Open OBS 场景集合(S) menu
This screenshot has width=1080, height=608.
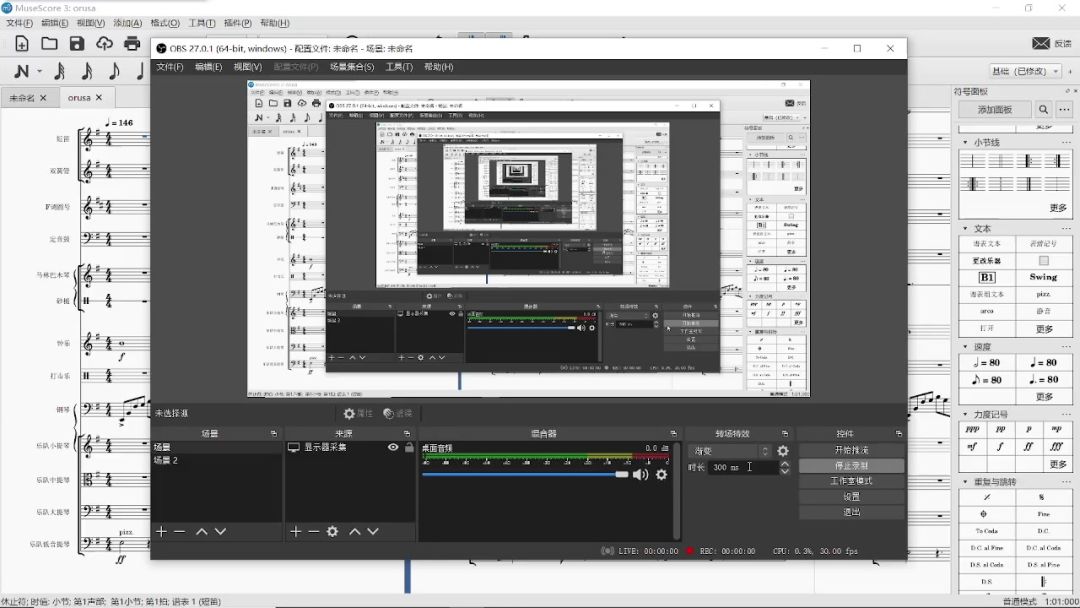pyautogui.click(x=352, y=67)
